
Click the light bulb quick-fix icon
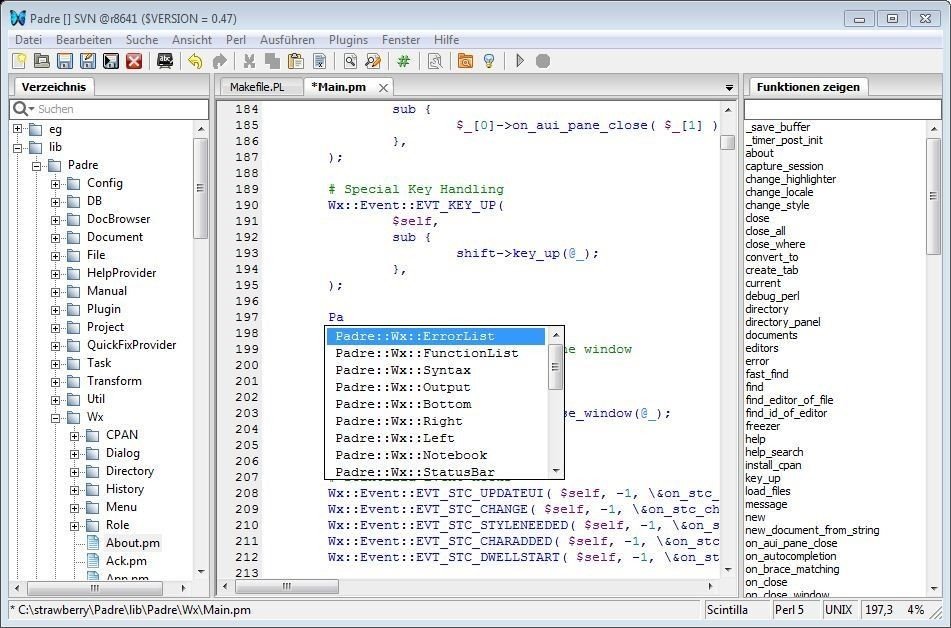point(489,61)
